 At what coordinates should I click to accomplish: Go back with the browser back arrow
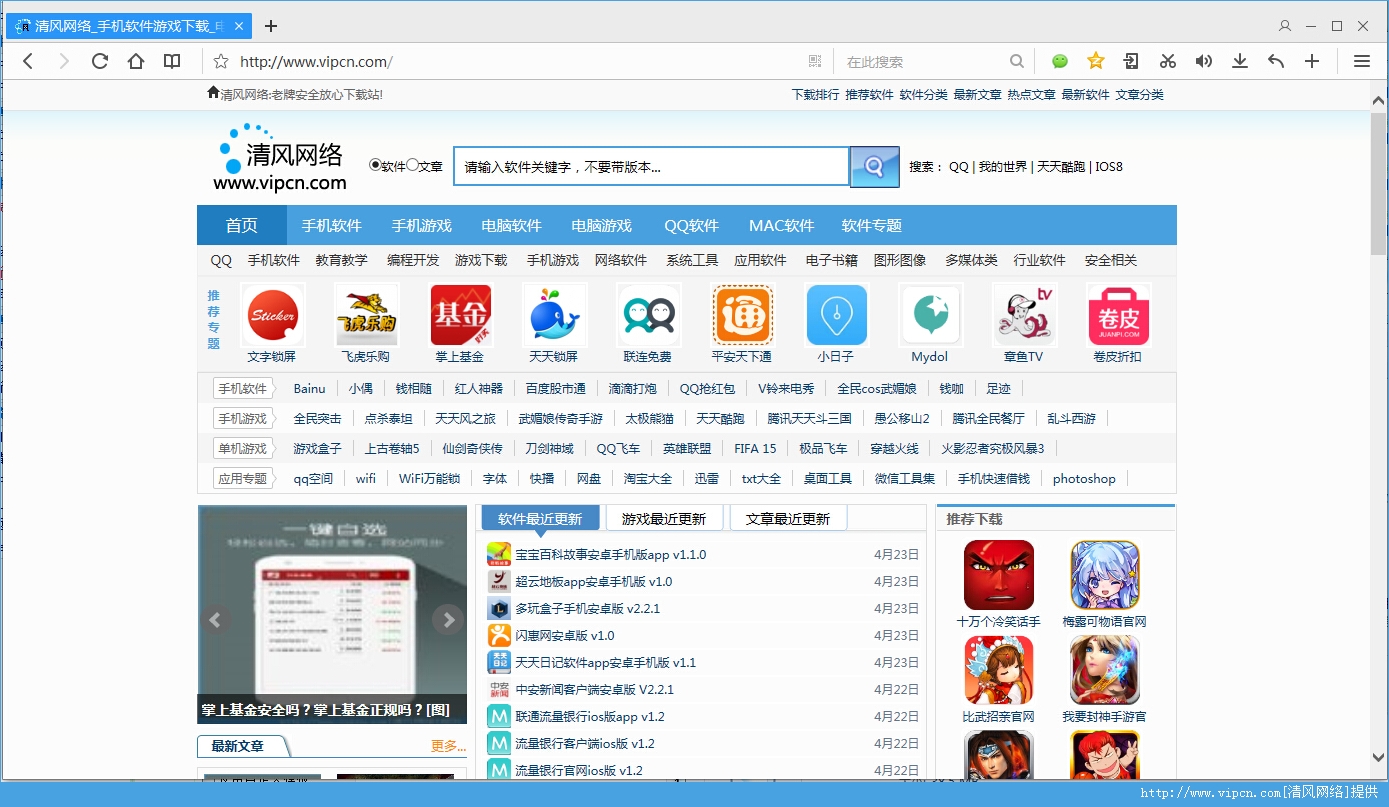[28, 61]
